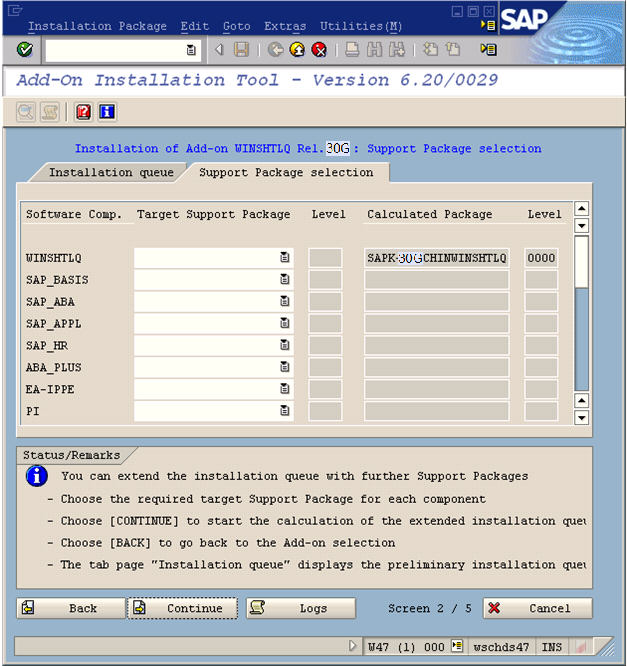Open SAP_HR target support package list

pyautogui.click(x=285, y=345)
